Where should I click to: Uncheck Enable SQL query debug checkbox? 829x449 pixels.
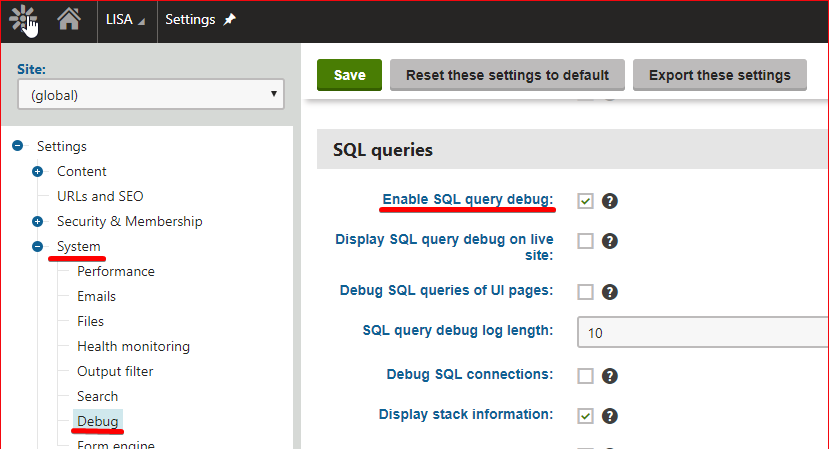point(585,201)
